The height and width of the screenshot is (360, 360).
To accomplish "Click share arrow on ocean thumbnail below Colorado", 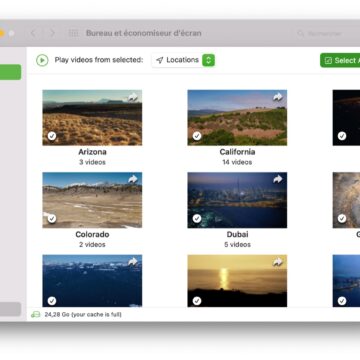I will [x=133, y=262].
